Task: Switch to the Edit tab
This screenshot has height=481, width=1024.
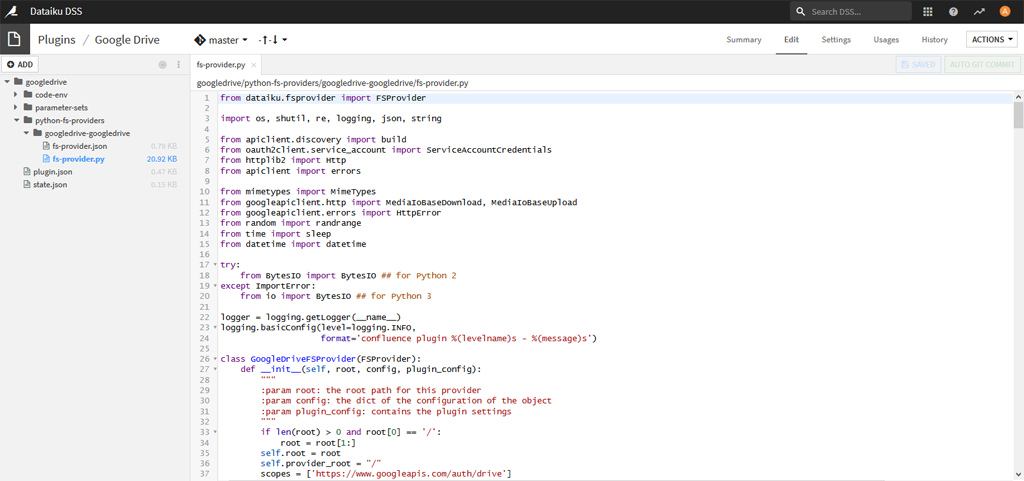Action: click(792, 40)
